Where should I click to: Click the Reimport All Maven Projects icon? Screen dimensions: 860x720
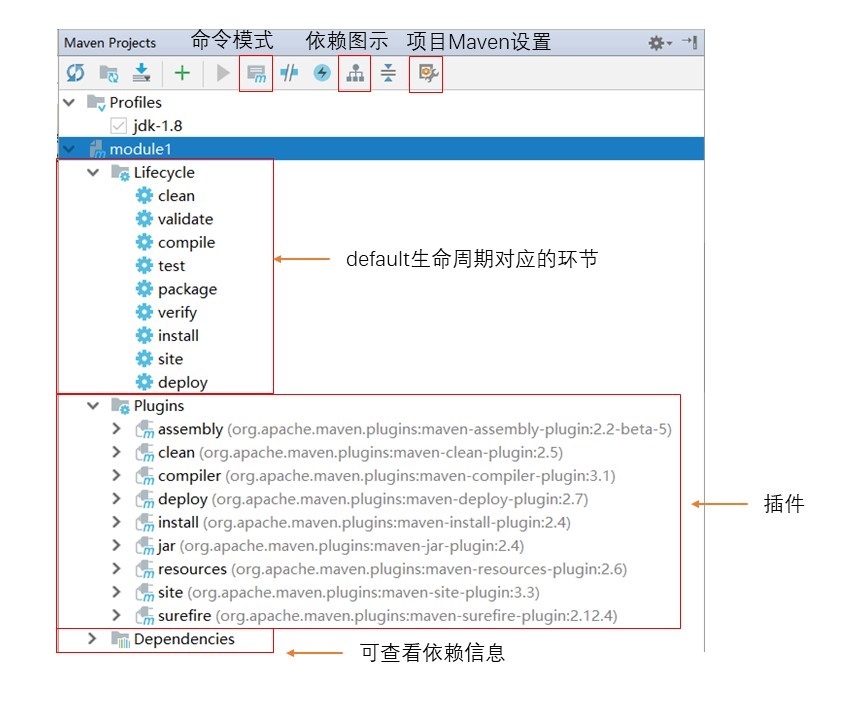click(75, 73)
